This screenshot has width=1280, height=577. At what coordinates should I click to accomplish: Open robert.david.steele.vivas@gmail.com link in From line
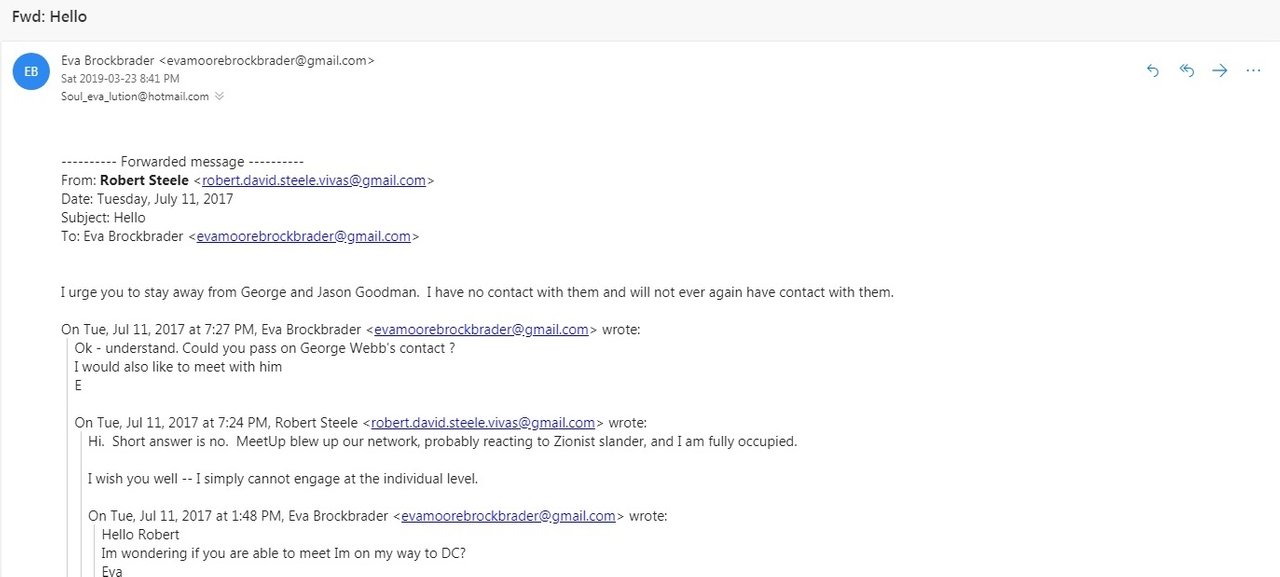coord(314,181)
